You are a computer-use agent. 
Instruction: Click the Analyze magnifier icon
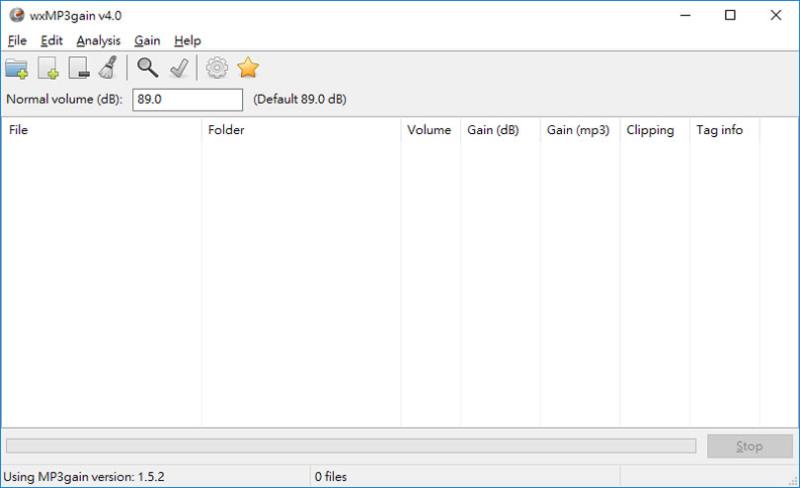point(147,67)
